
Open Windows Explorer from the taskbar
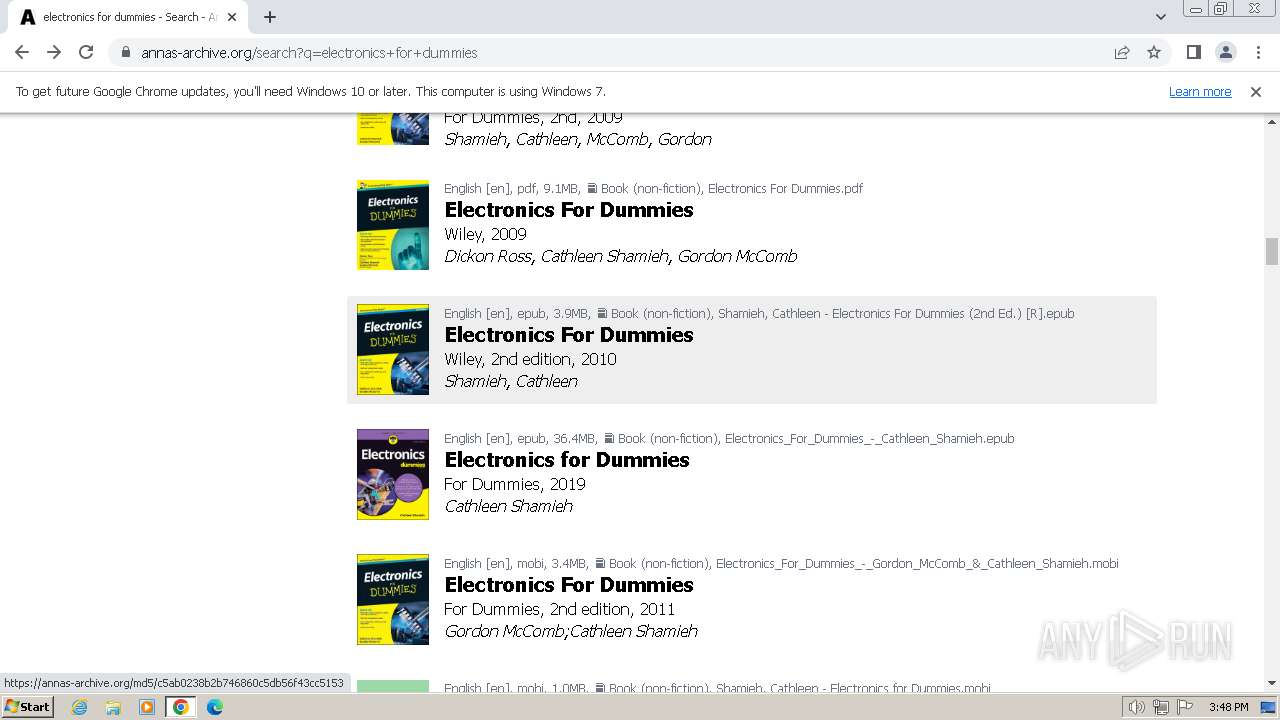tap(113, 707)
